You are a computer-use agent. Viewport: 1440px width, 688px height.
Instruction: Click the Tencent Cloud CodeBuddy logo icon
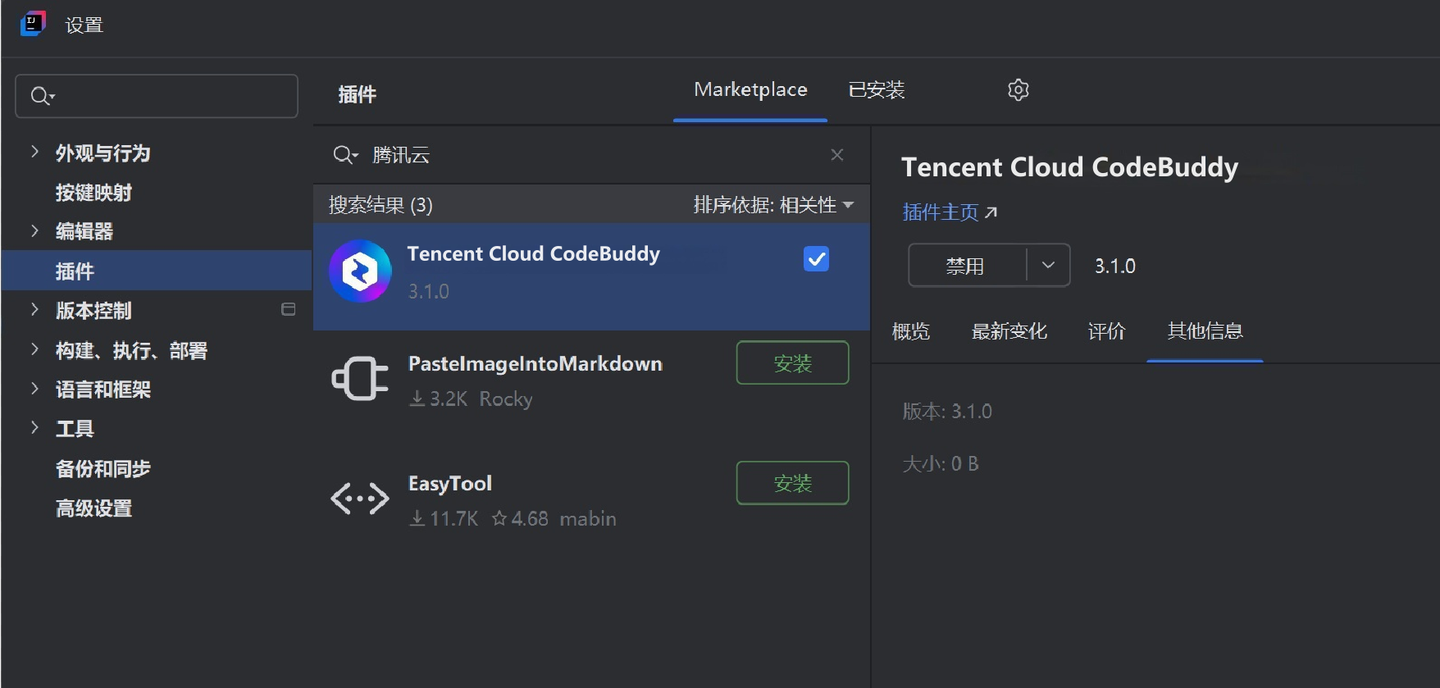(x=360, y=271)
